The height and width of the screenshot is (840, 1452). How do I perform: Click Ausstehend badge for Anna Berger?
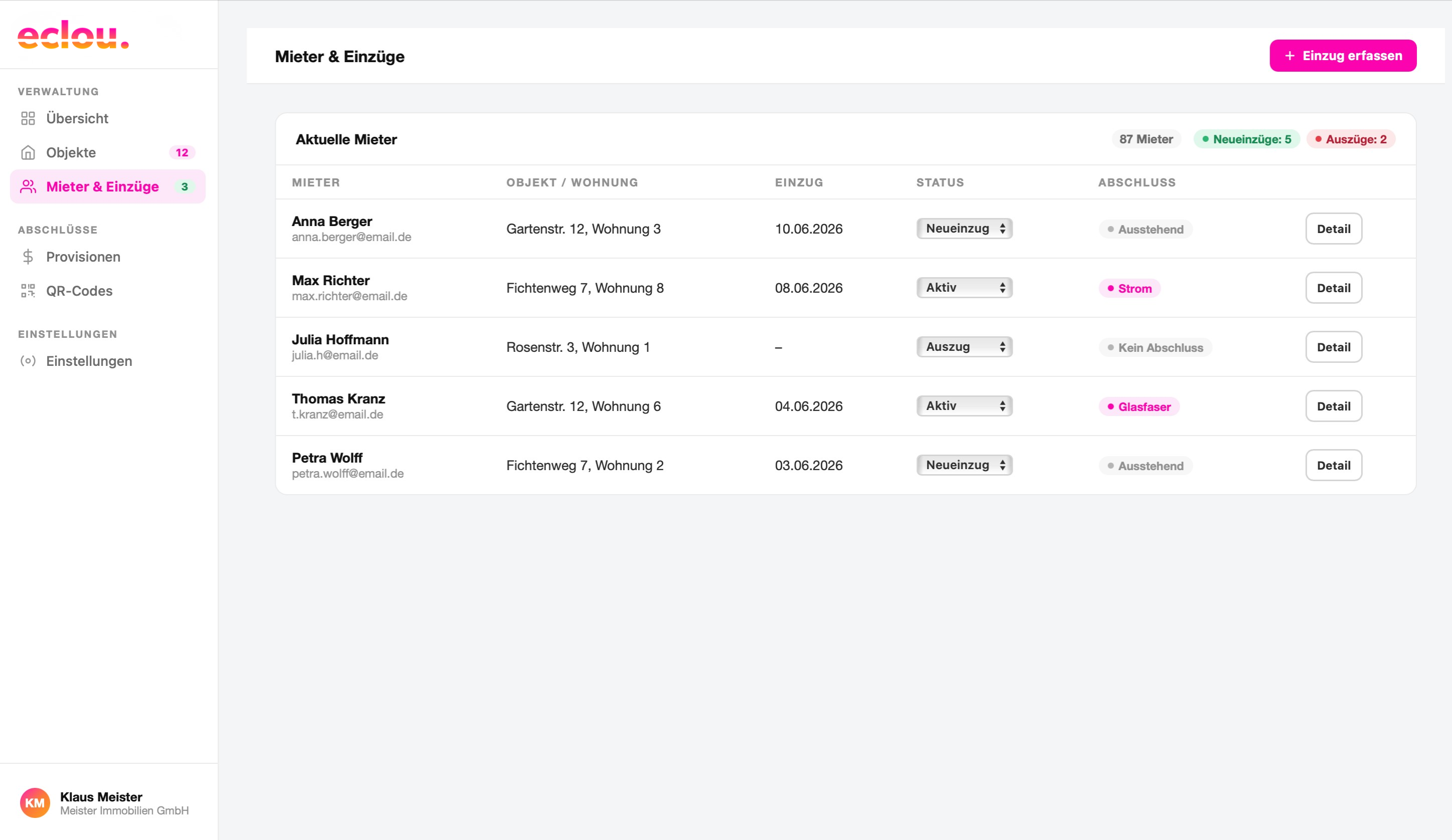click(1146, 230)
